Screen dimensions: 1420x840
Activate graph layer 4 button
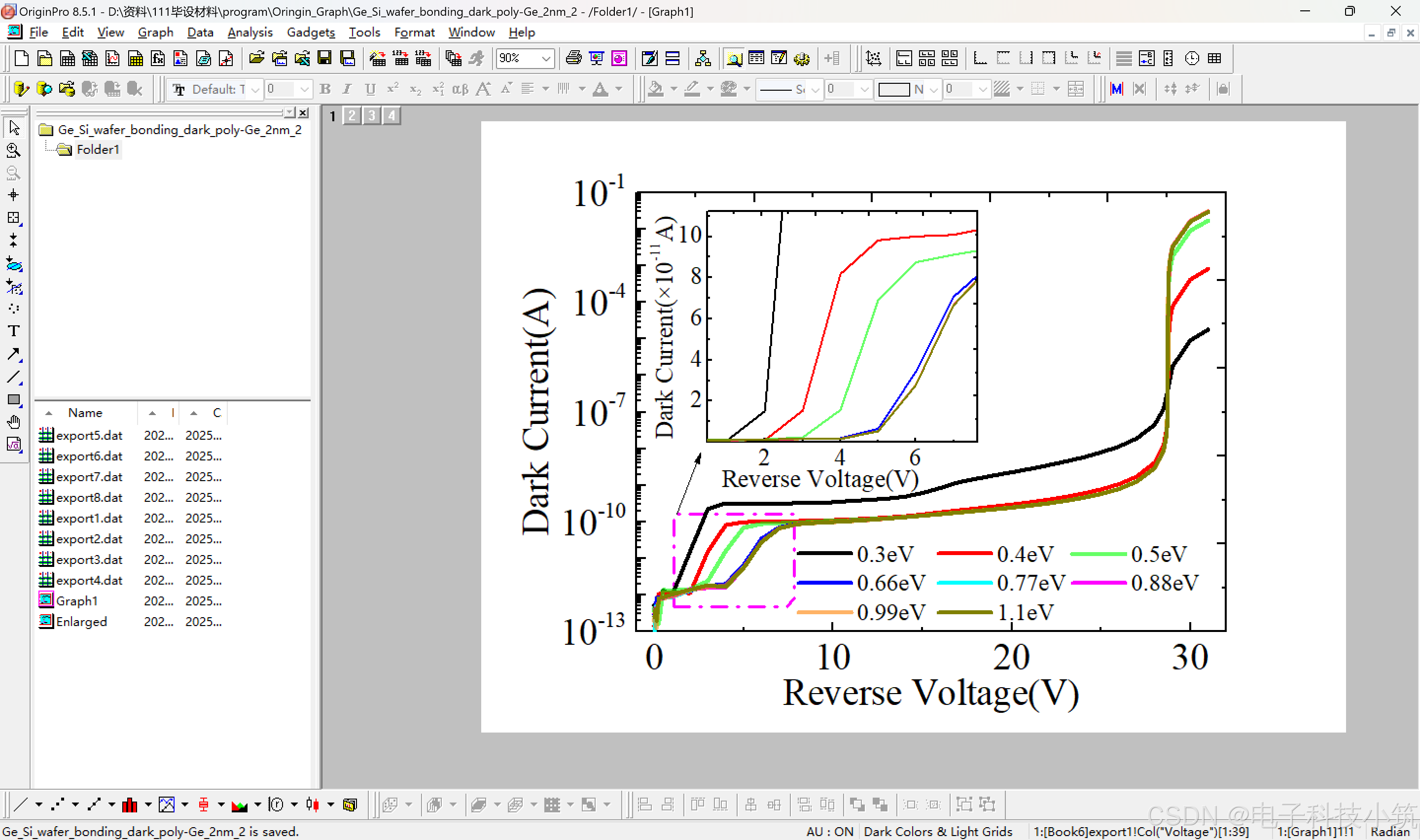tap(391, 116)
